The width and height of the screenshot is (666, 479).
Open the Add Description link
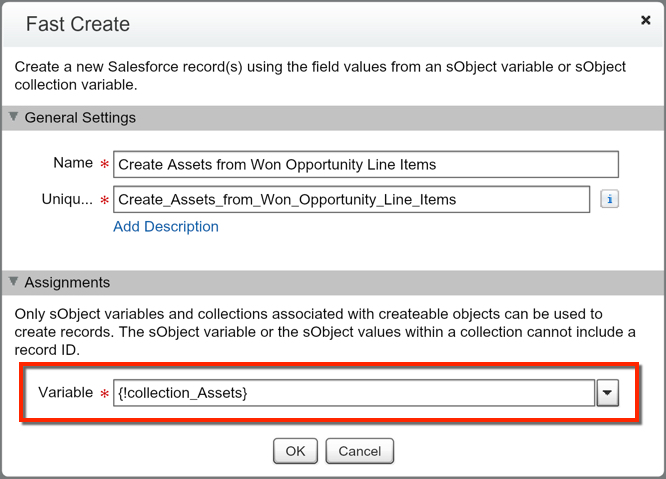tap(166, 226)
